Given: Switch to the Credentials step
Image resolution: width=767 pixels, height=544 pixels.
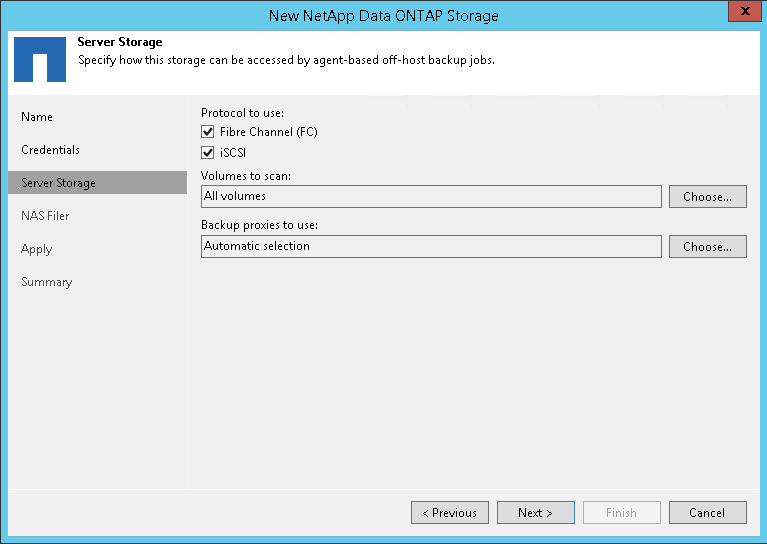Looking at the screenshot, I should tap(50, 150).
